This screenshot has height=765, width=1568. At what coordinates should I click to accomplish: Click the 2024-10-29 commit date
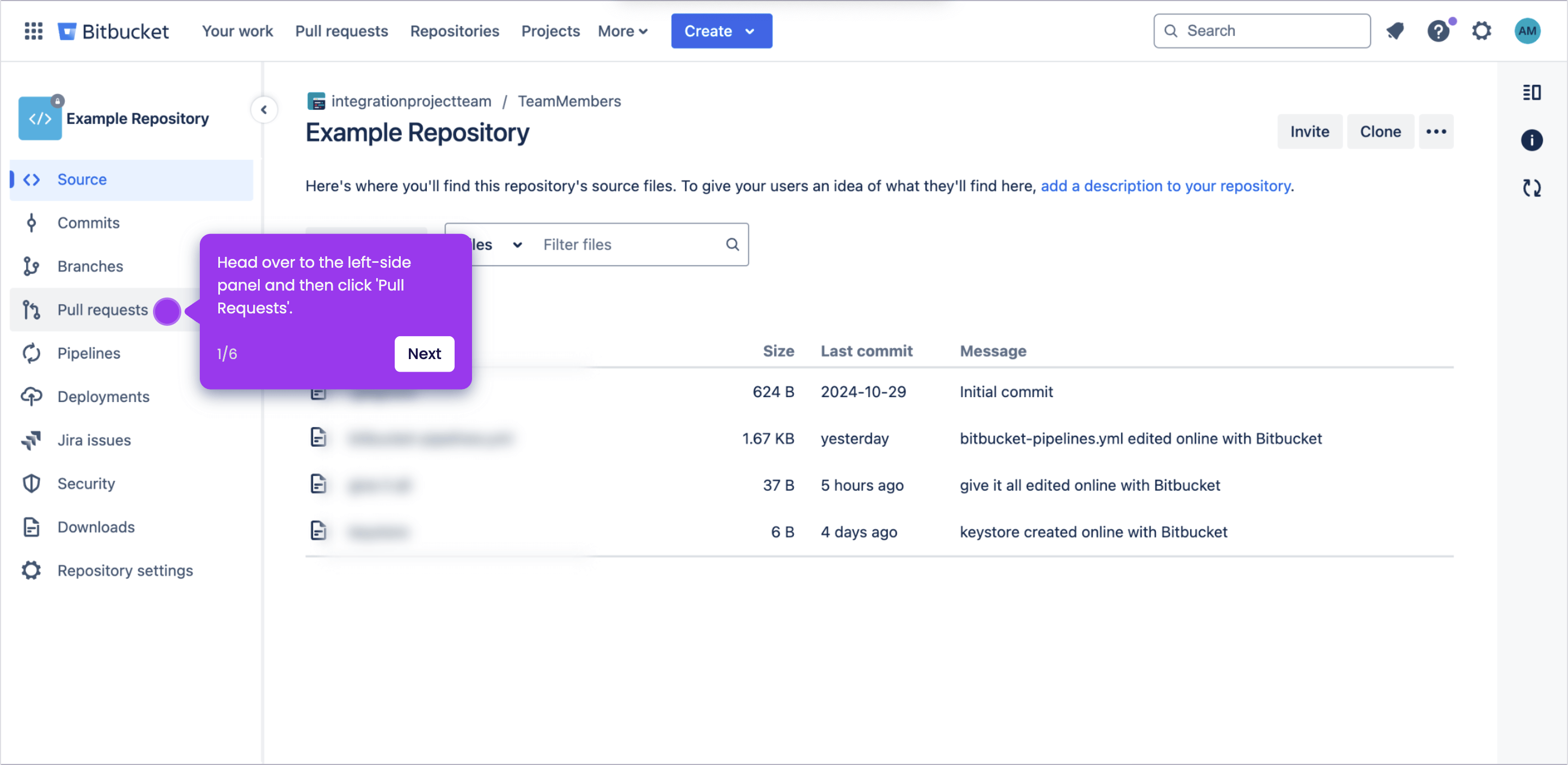(x=863, y=392)
